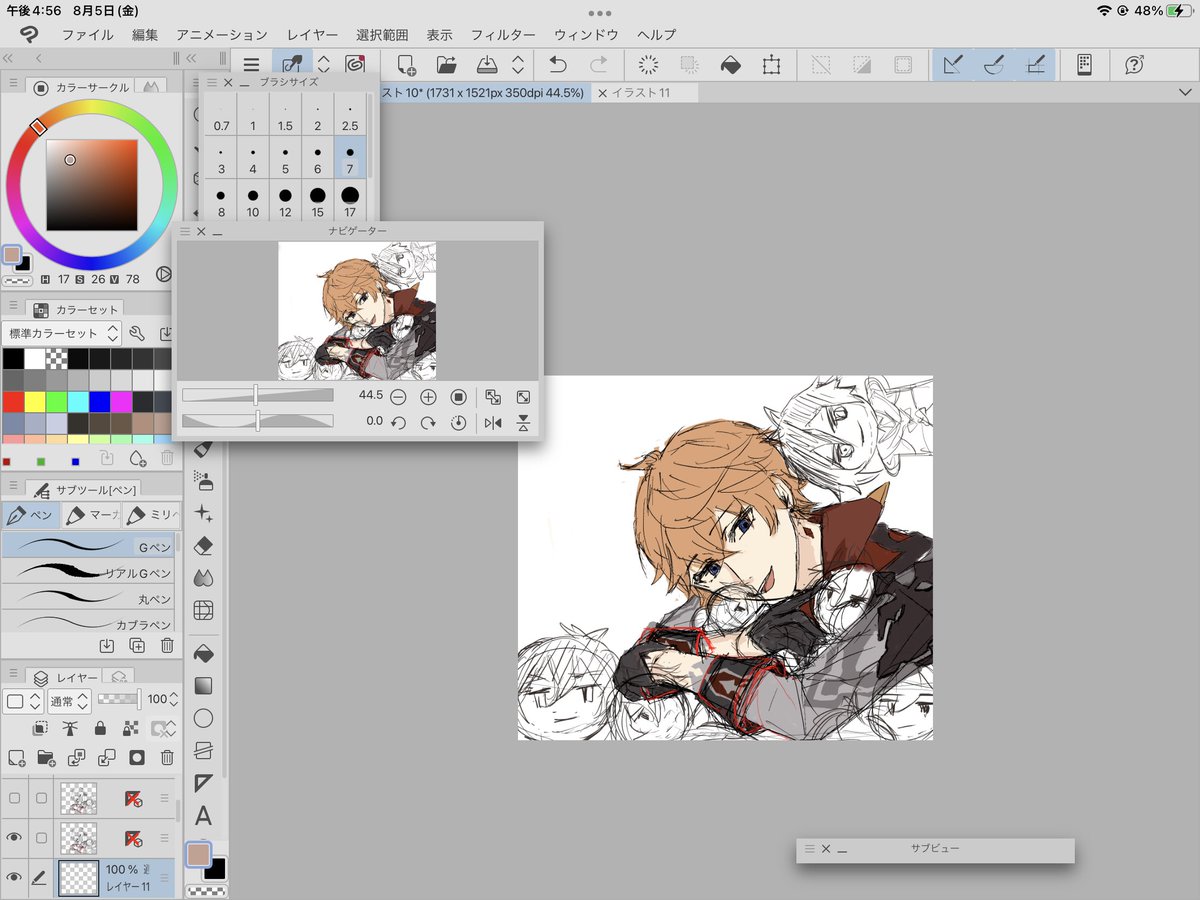Select the 丸ペン sub tool
1200x900 pixels.
(x=88, y=598)
